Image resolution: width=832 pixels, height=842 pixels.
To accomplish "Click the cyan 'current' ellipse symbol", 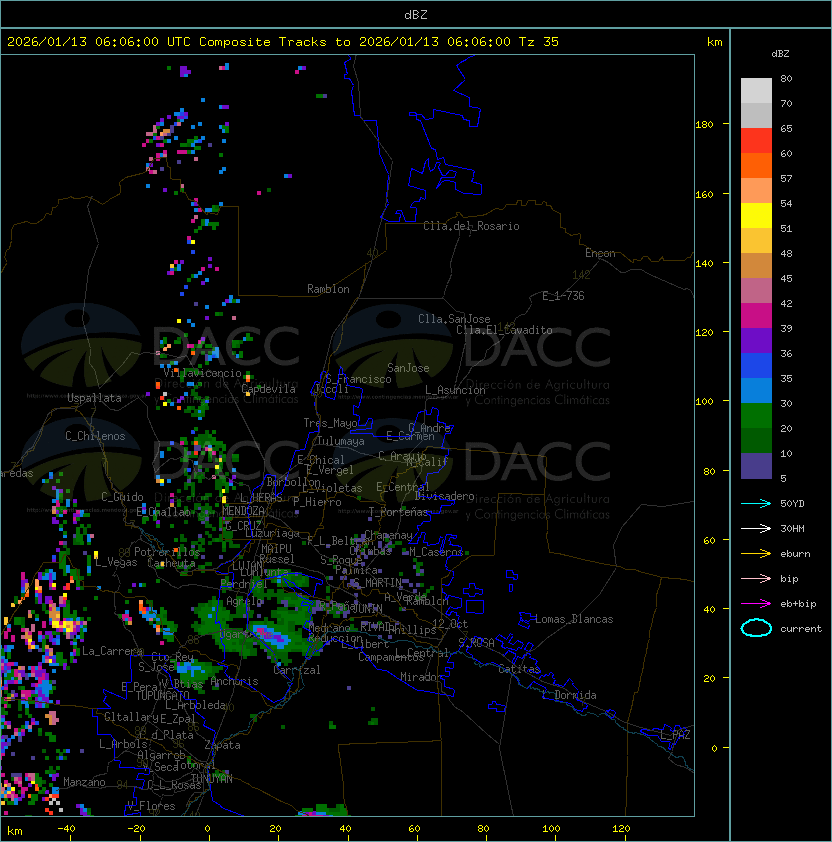I will click(756, 628).
